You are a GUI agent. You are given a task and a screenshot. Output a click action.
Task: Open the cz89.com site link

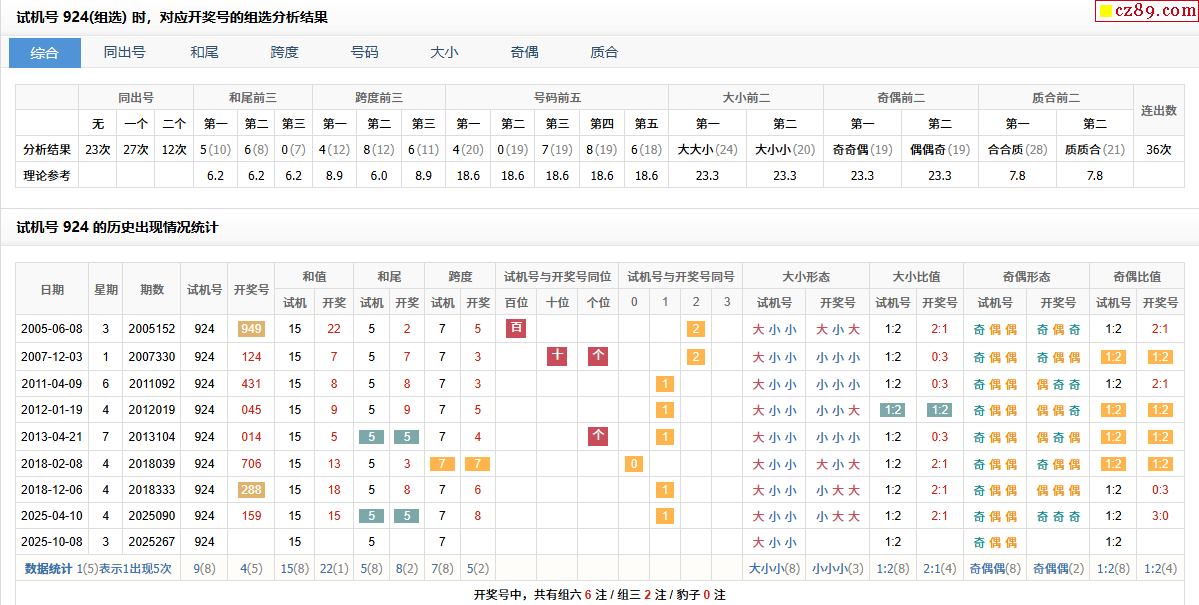point(1150,12)
